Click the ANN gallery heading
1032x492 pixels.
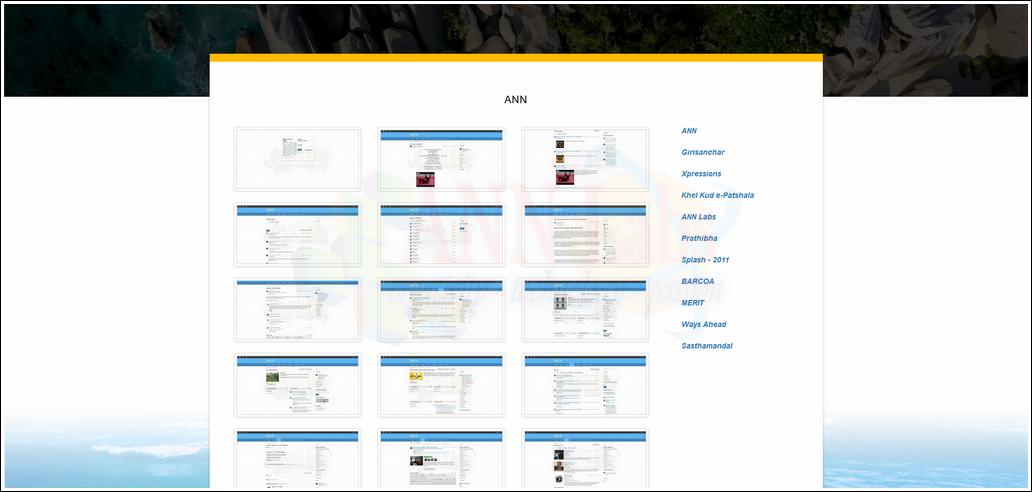click(515, 100)
